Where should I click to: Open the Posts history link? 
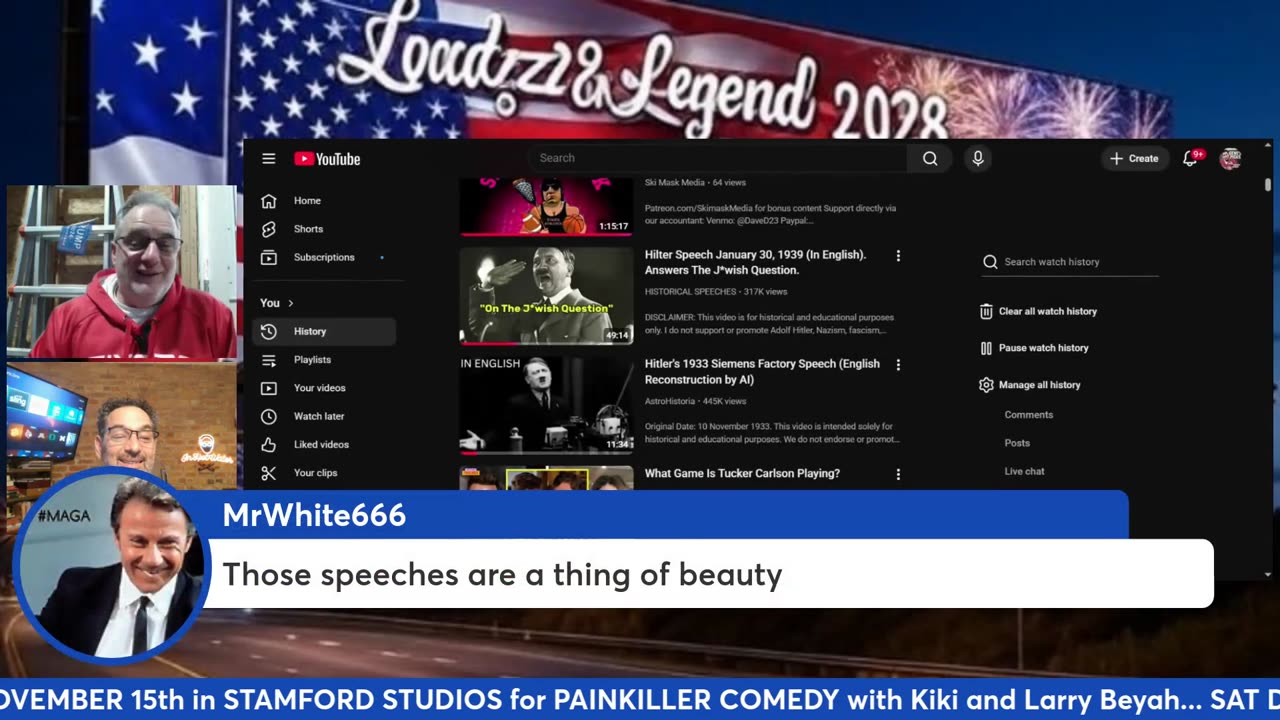pyautogui.click(x=1017, y=443)
